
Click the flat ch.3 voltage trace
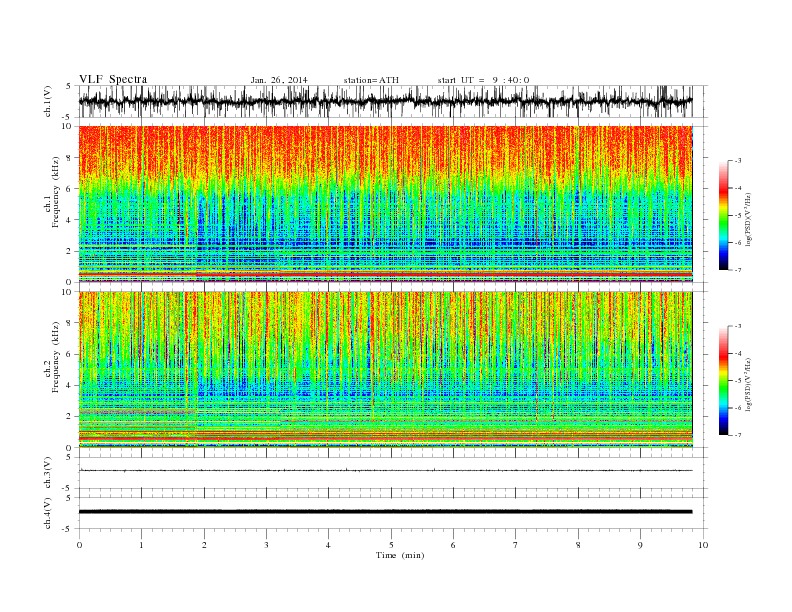pyautogui.click(x=385, y=471)
